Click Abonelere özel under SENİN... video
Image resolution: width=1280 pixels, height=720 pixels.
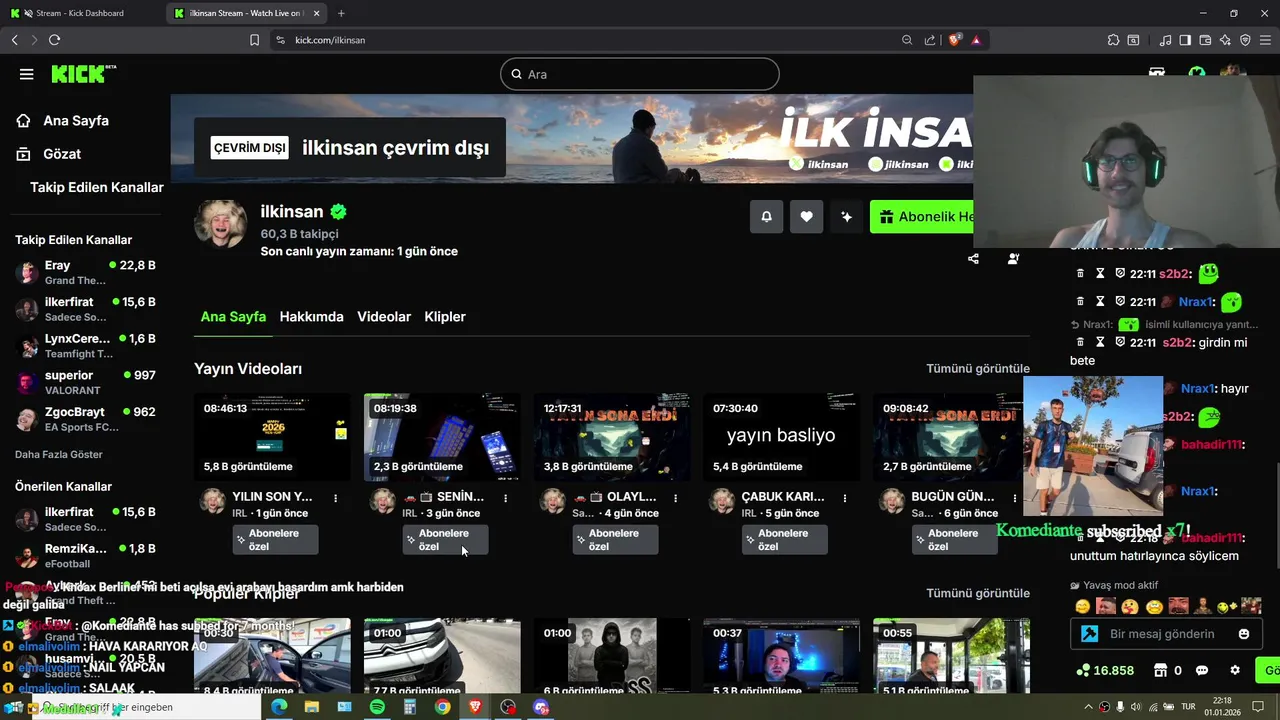pyautogui.click(x=445, y=540)
